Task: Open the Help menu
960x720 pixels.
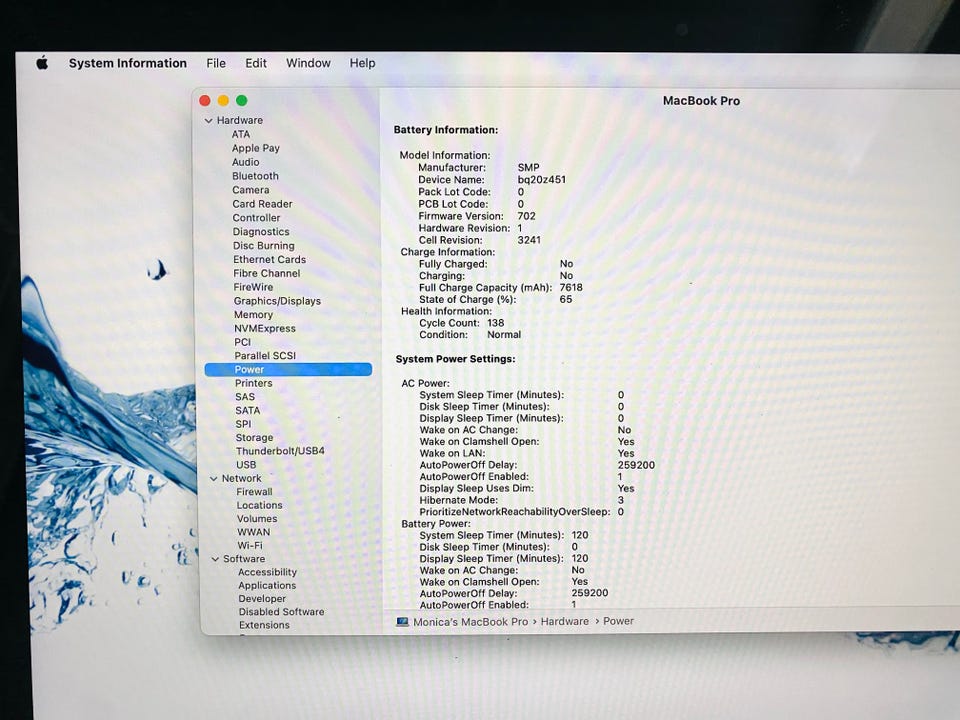Action: 362,63
